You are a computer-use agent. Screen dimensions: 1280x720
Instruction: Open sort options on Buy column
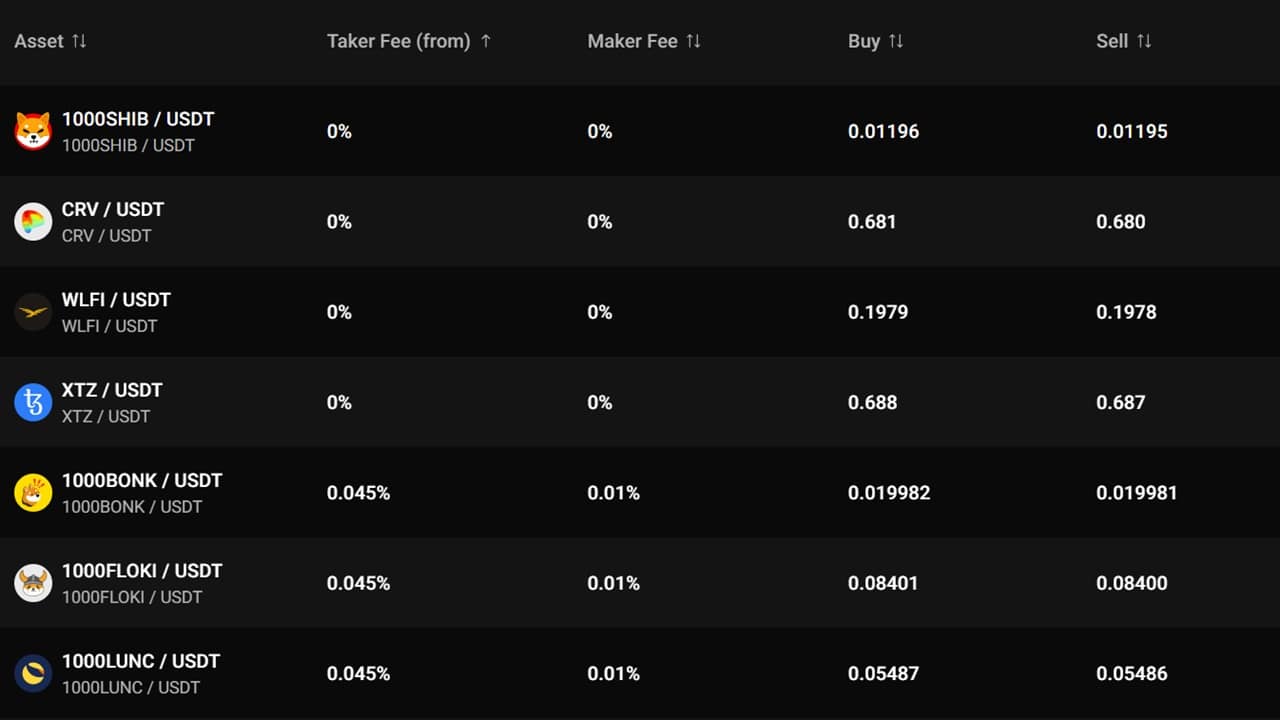point(898,41)
